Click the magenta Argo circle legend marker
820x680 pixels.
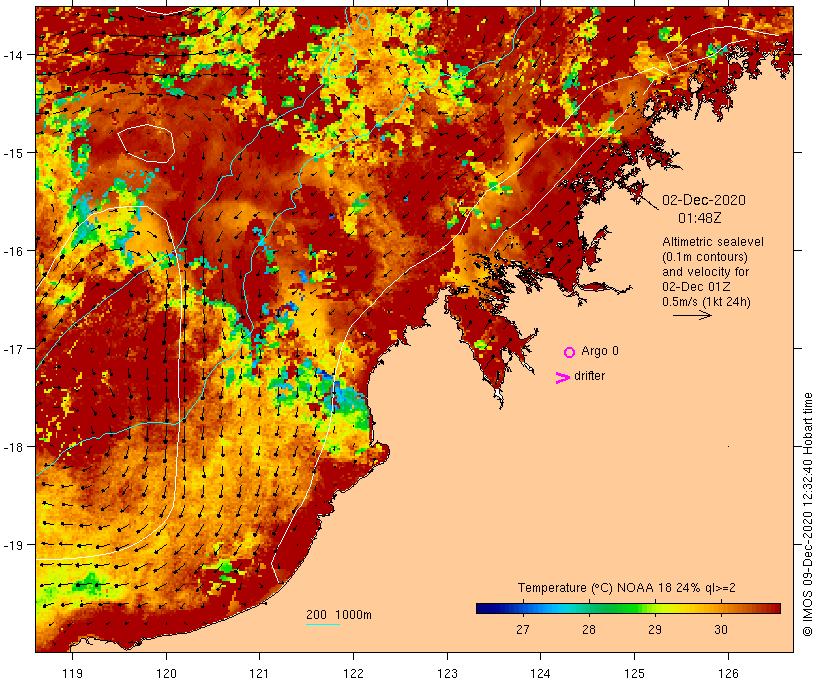(570, 352)
